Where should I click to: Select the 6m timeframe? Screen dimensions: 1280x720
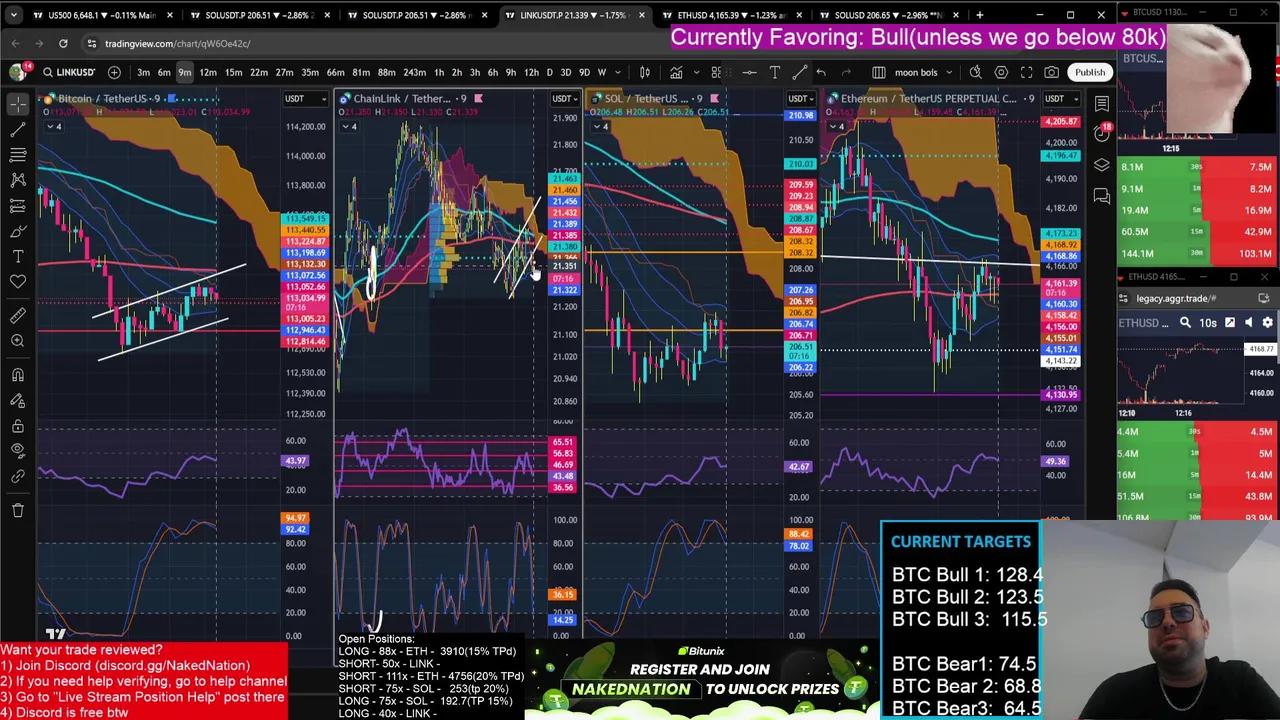(x=164, y=72)
